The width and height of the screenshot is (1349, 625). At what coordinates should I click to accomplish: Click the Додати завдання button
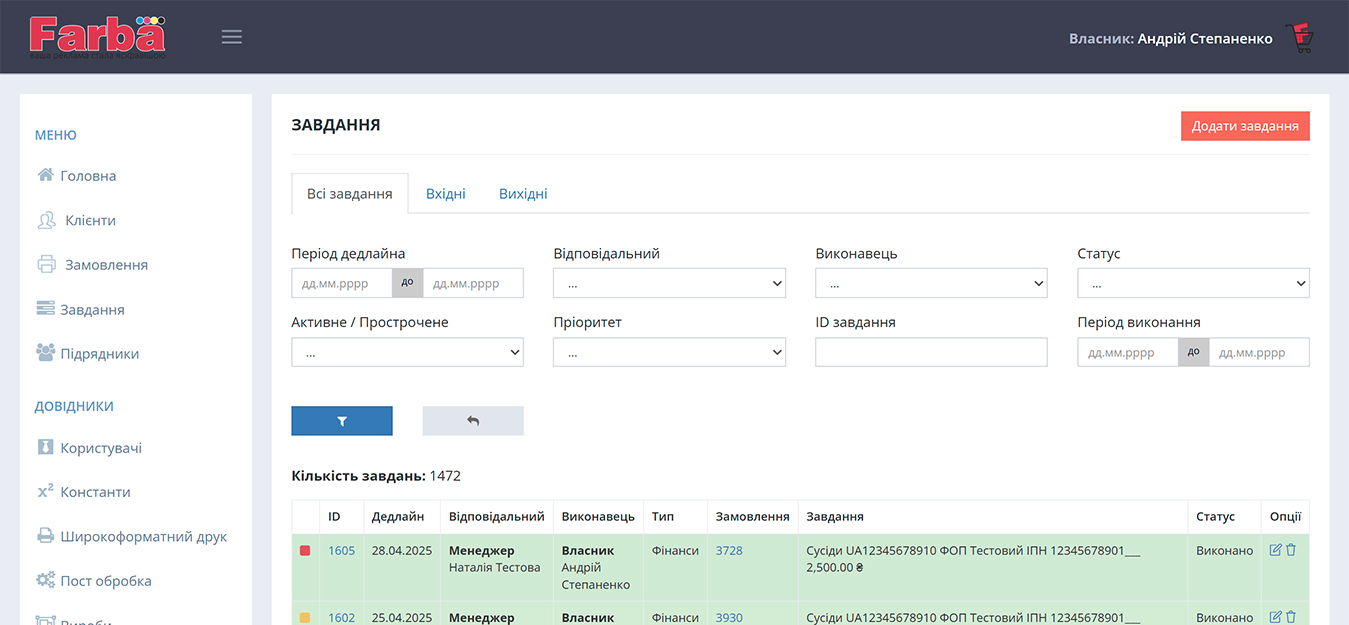tap(1245, 126)
